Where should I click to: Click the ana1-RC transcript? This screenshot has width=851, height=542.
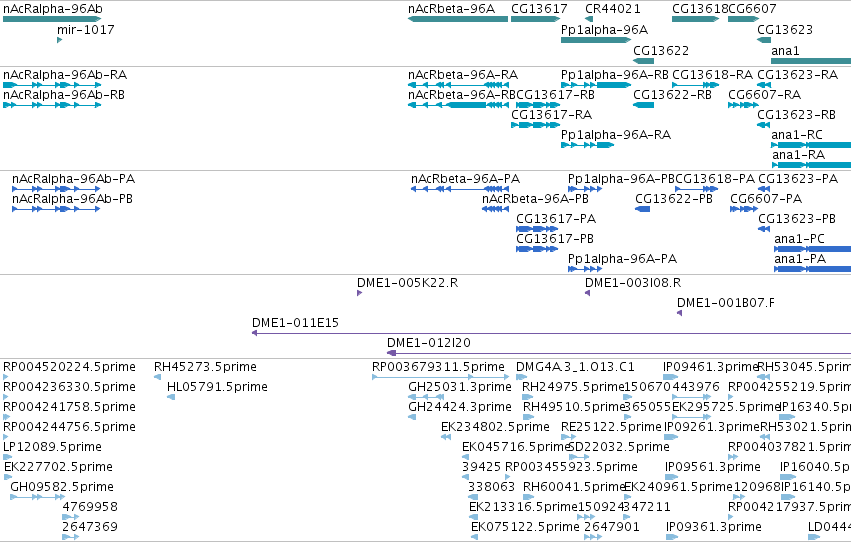point(811,145)
